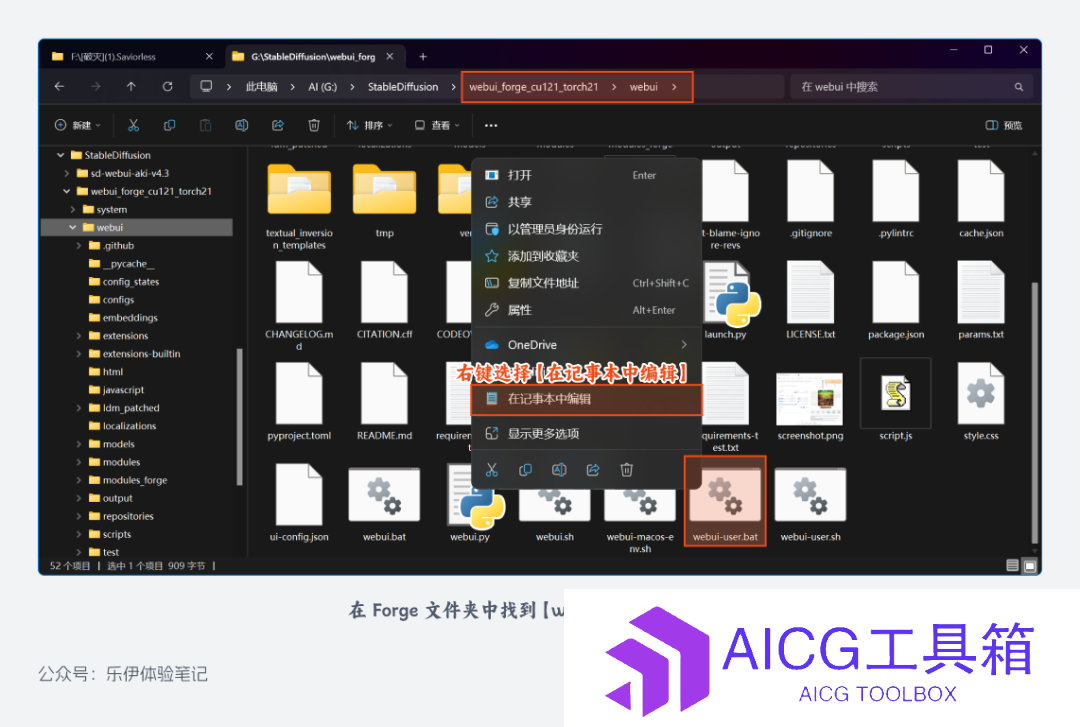Collapse the webui_forge_cu121_torch21 tree node

click(x=66, y=191)
